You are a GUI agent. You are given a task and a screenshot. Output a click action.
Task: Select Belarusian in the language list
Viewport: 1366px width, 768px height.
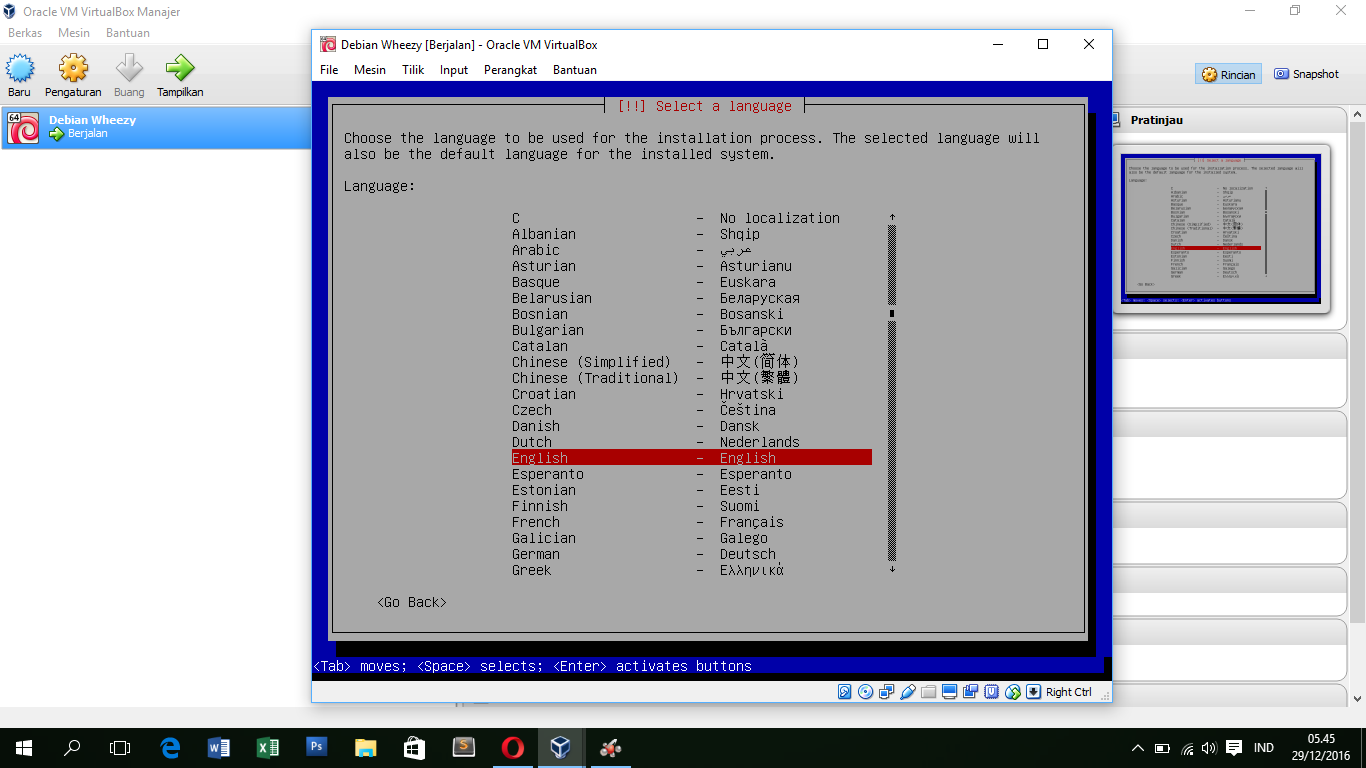(692, 298)
